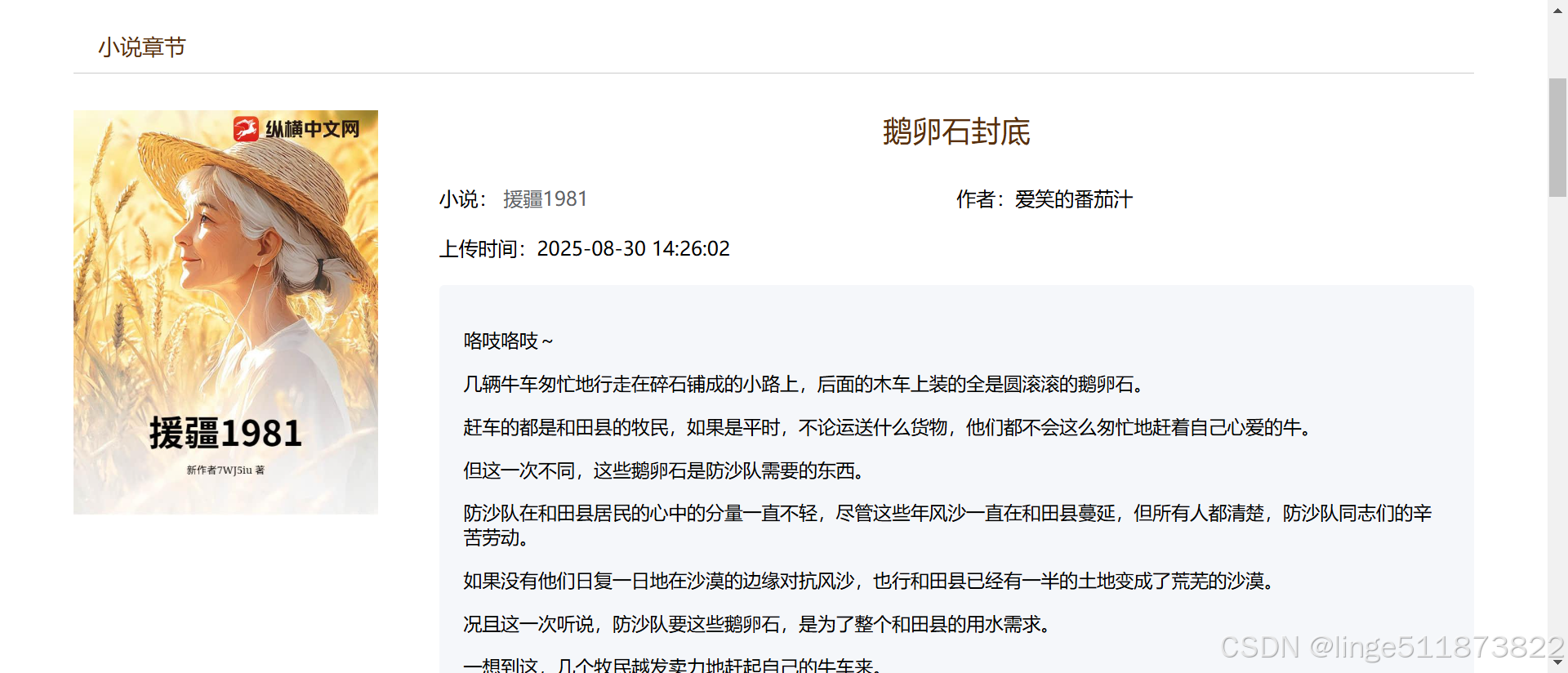Image resolution: width=1568 pixels, height=673 pixels.
Task: Click the 小说： label
Action: 463,199
